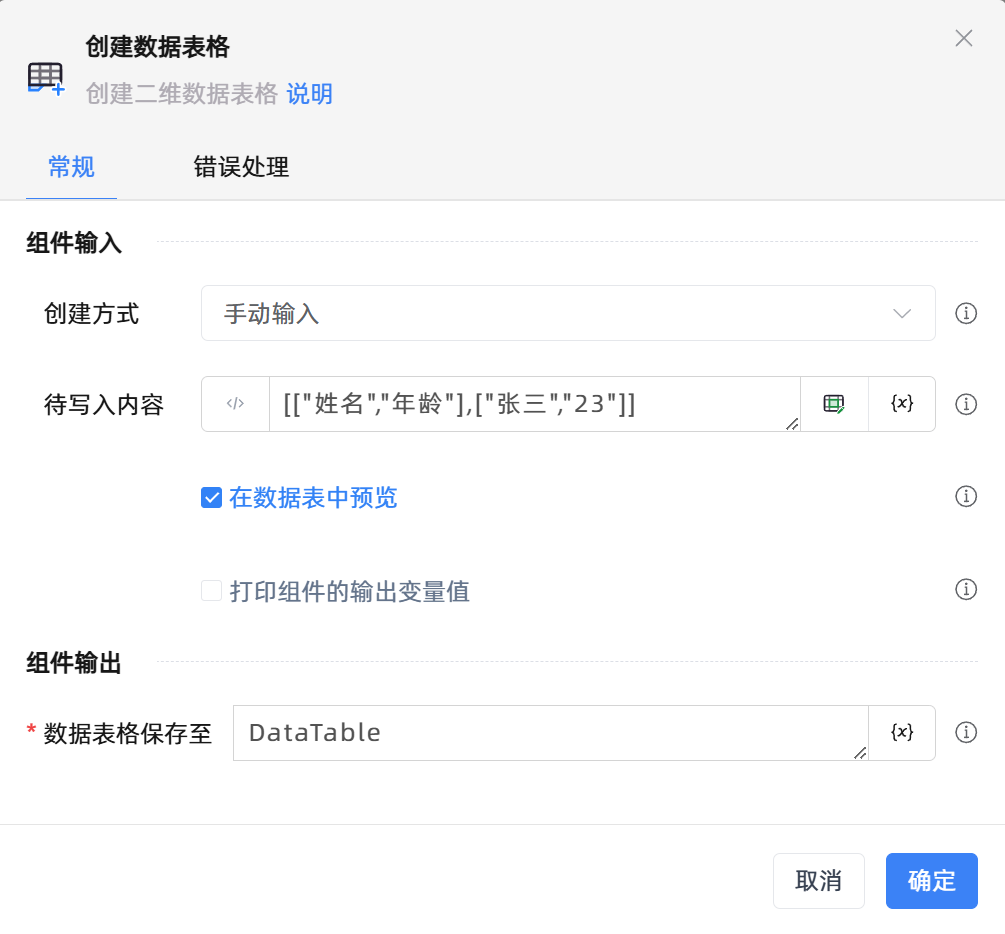
Task: Click resize handle of DataTable field
Action: [x=860, y=753]
